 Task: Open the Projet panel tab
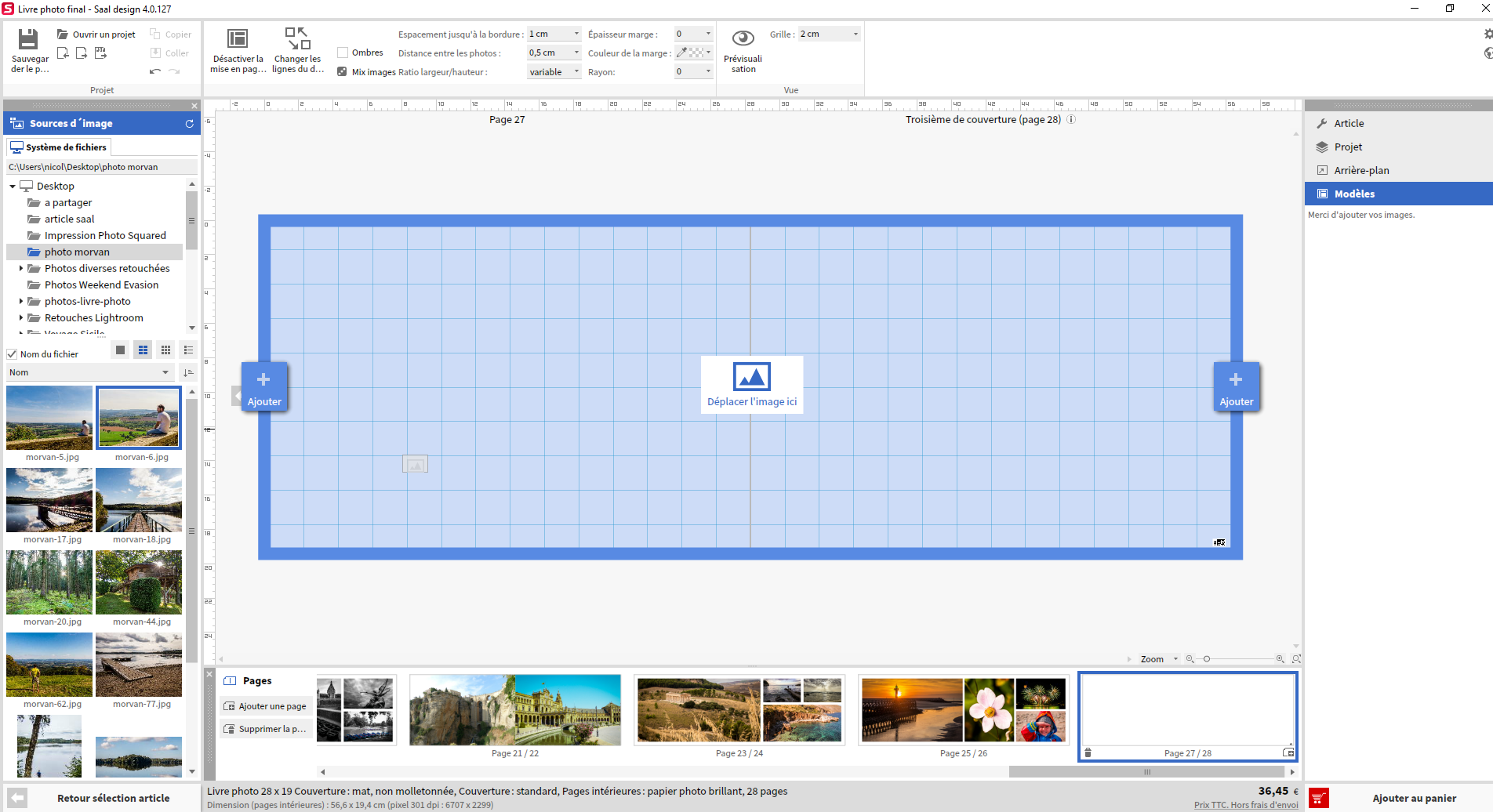point(1398,147)
